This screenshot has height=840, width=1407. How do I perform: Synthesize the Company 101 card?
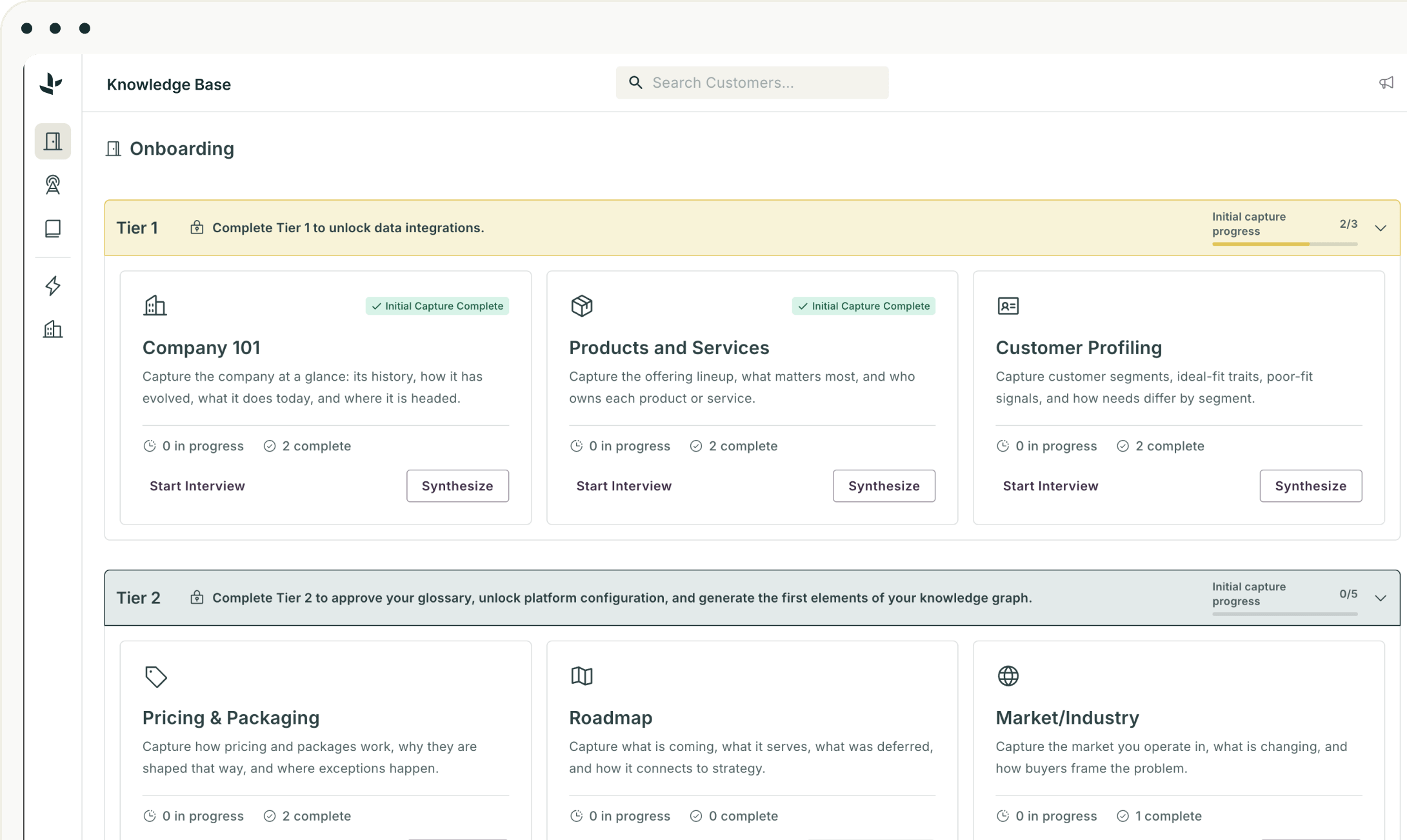[457, 486]
